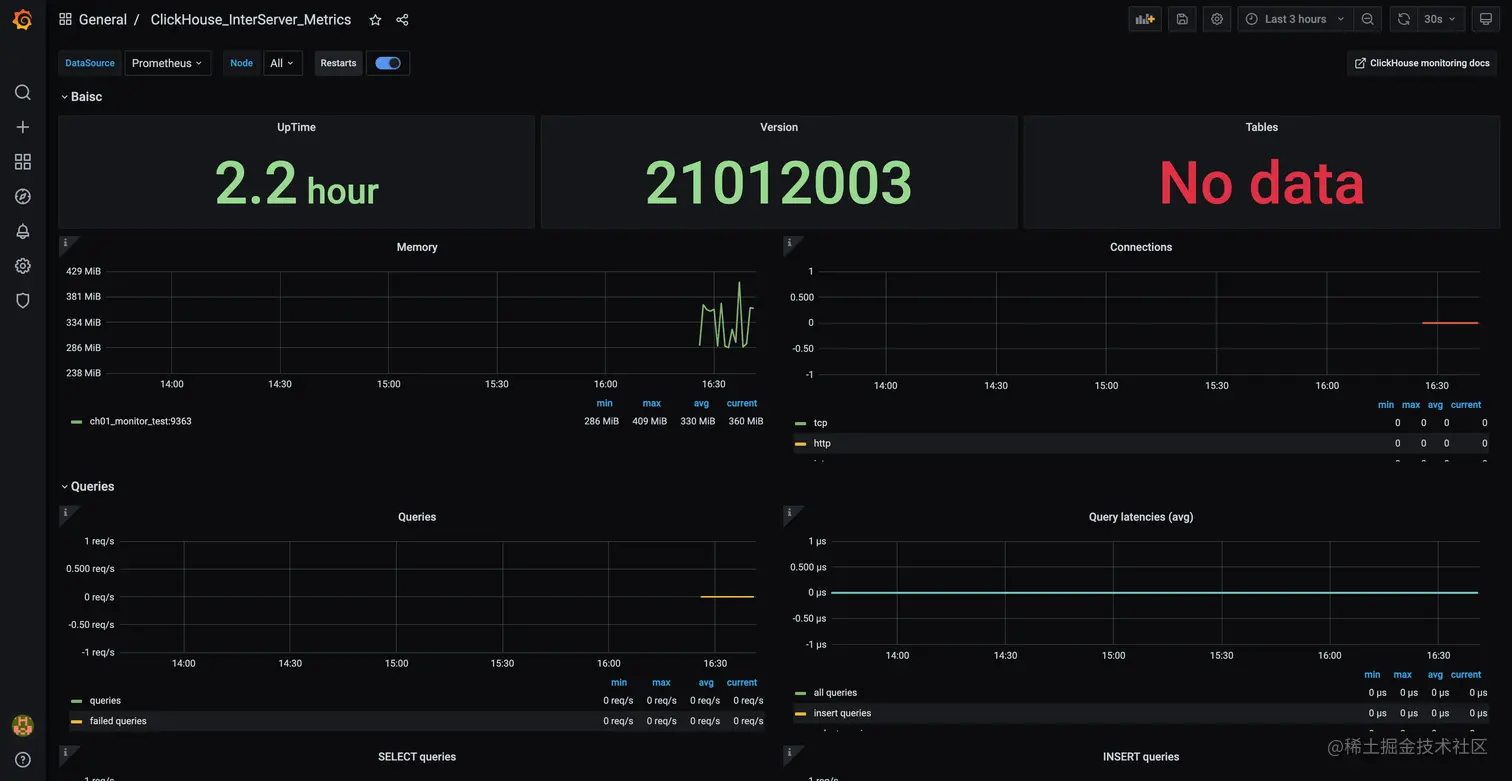Open the Configuration gear in sidebar

click(x=22, y=266)
